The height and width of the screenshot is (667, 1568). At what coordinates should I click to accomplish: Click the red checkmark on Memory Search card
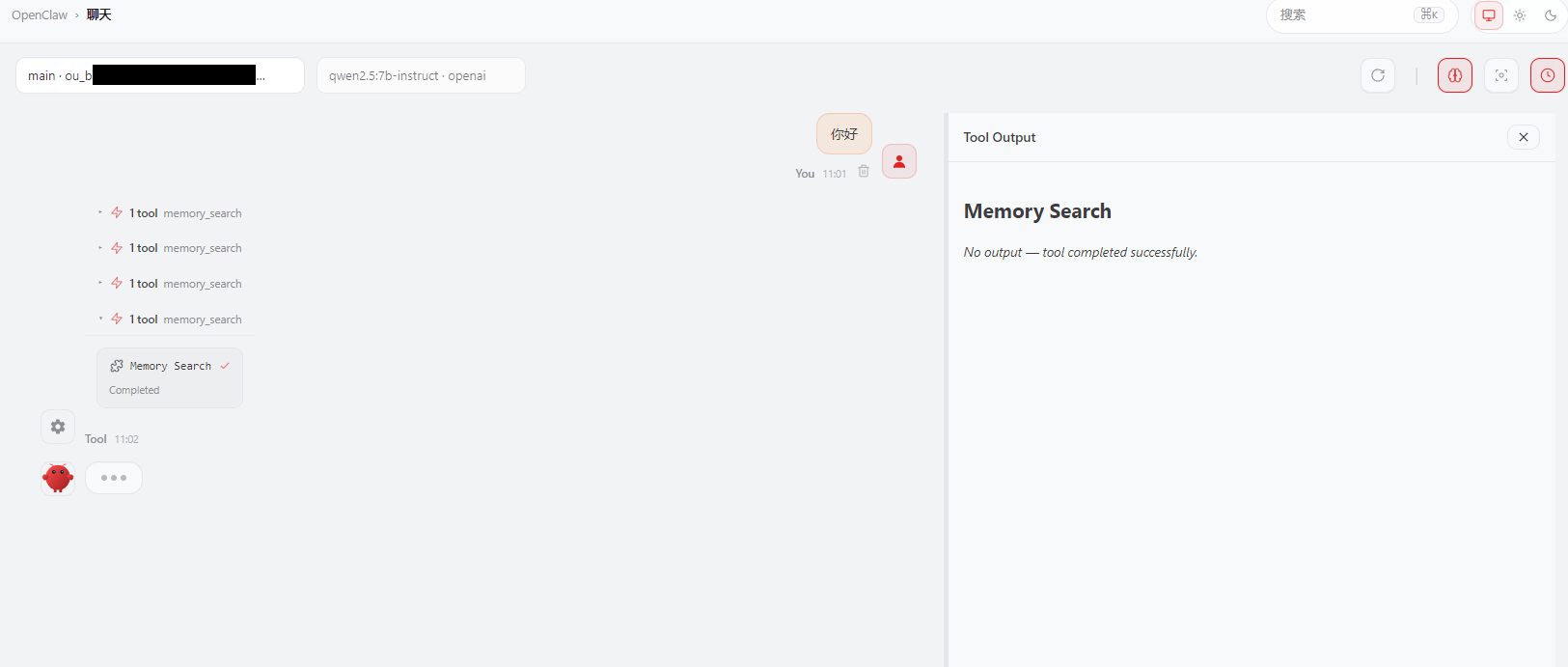(x=225, y=366)
